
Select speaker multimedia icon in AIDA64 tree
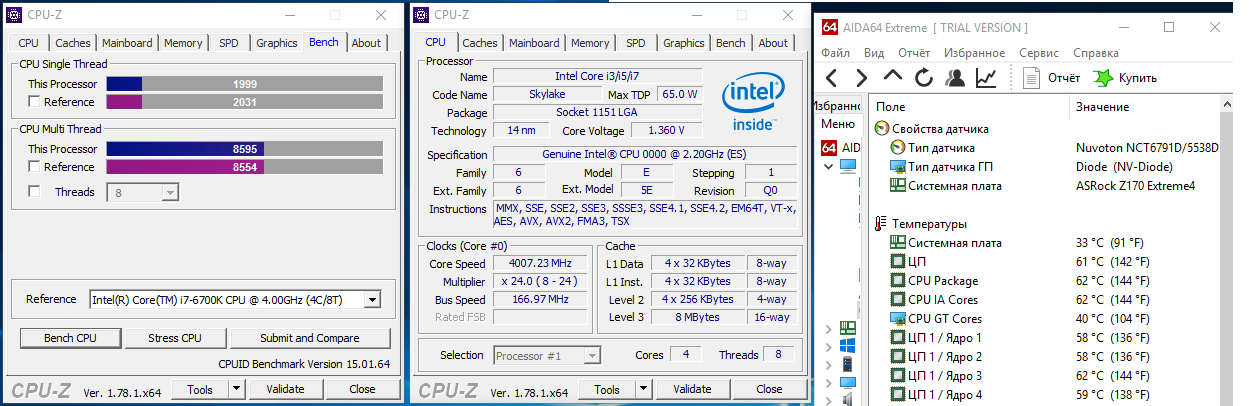(848, 399)
